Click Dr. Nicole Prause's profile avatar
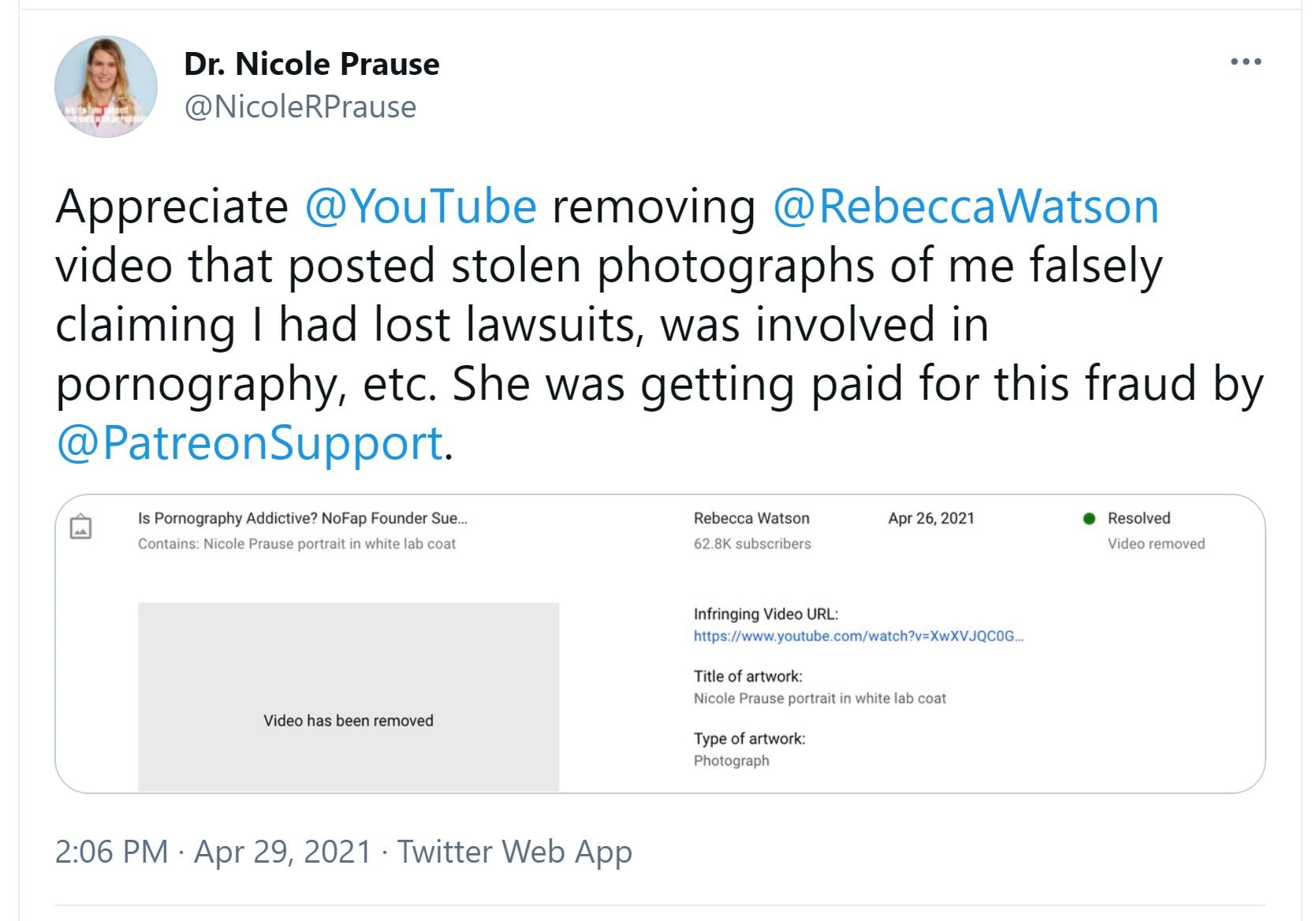The image size is (1316, 921). 106,87
